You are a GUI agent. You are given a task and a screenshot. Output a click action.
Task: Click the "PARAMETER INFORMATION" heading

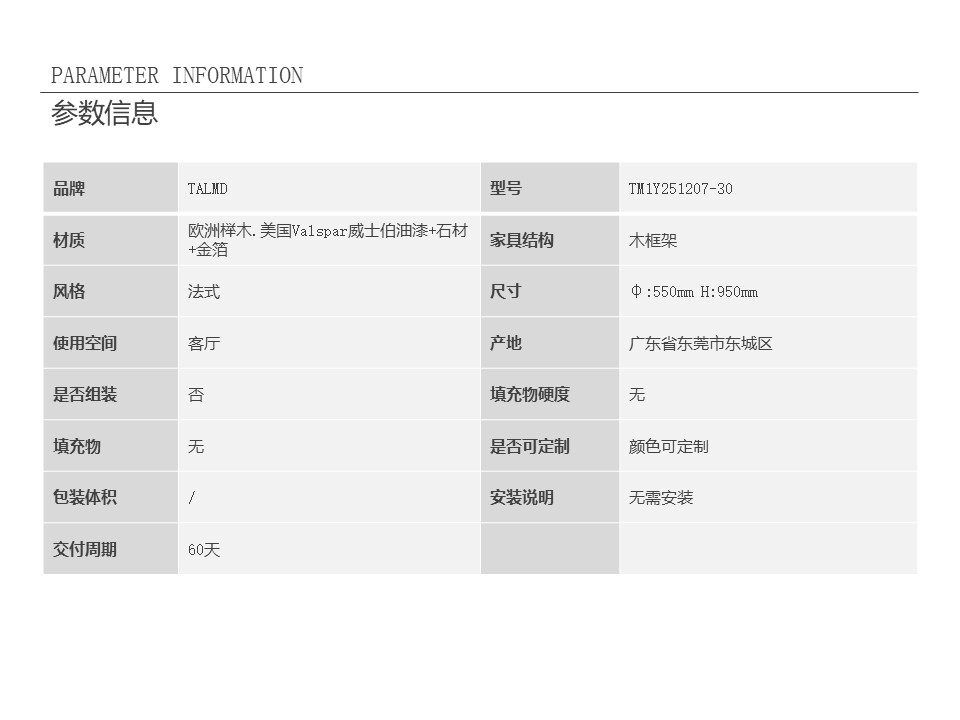tap(177, 76)
